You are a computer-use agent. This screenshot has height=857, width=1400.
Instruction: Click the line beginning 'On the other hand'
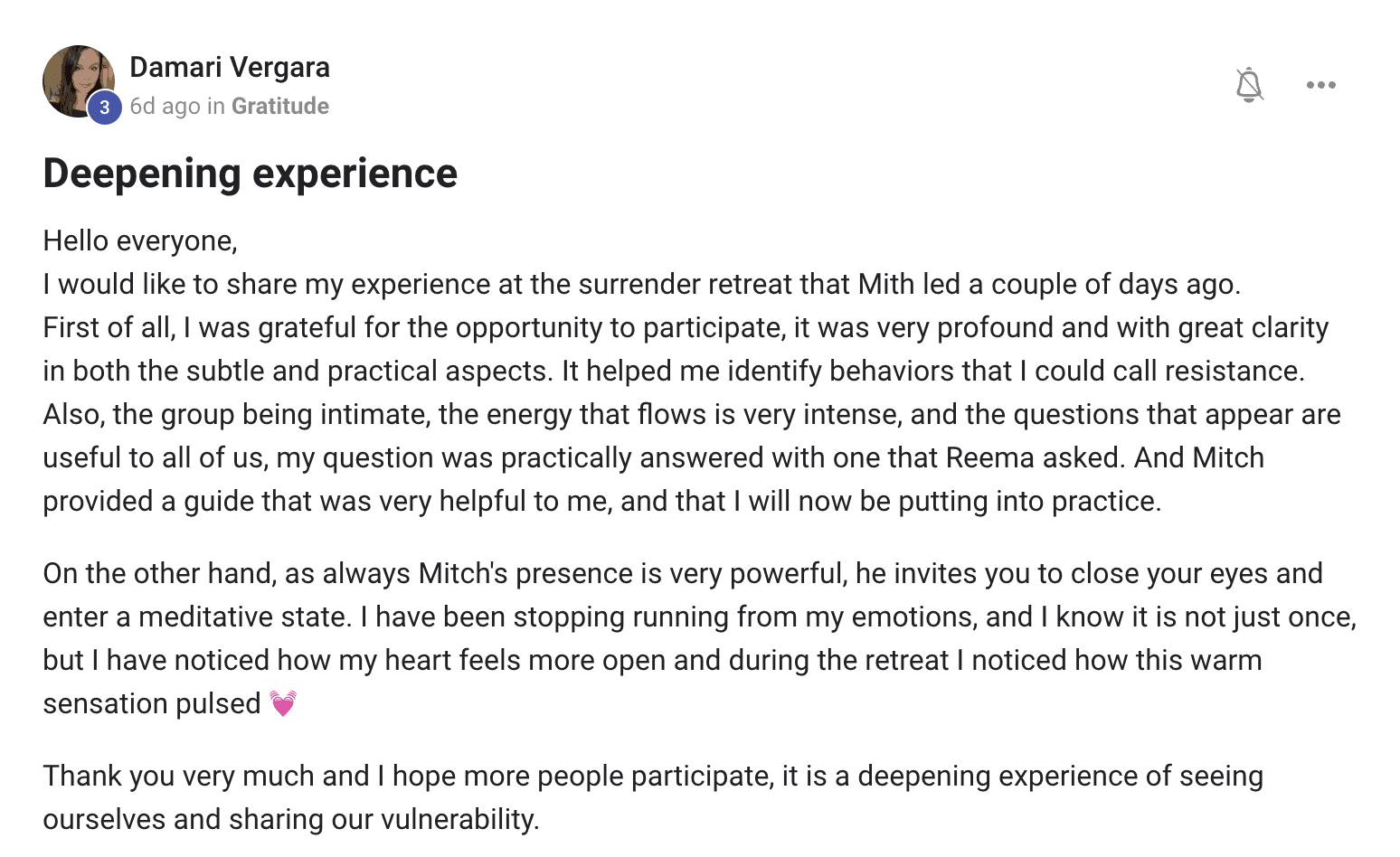683,574
